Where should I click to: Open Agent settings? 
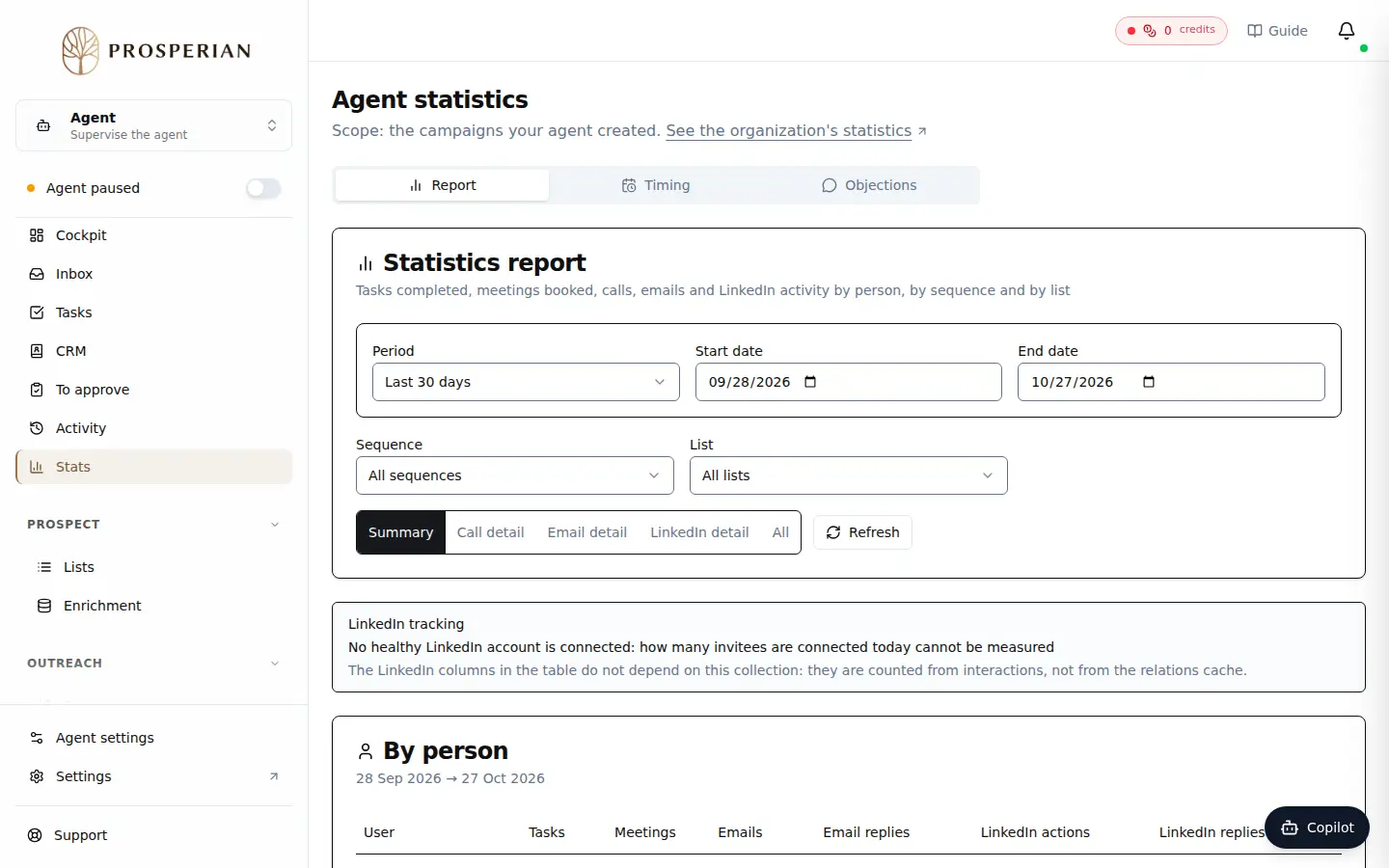[x=154, y=738]
